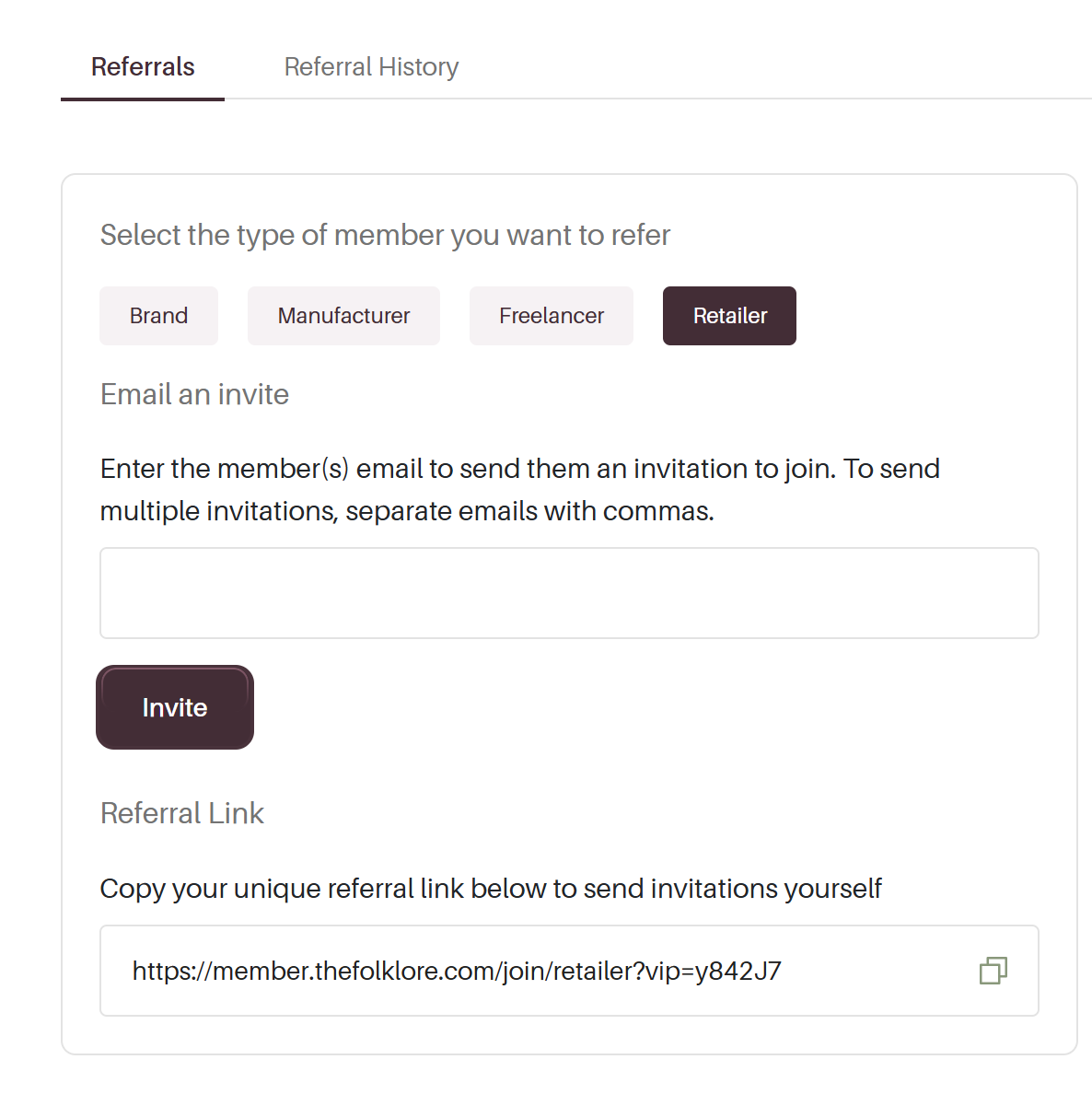1092x1106 pixels.
Task: Click the 'separate emails with commas' instruction line
Action: point(407,511)
